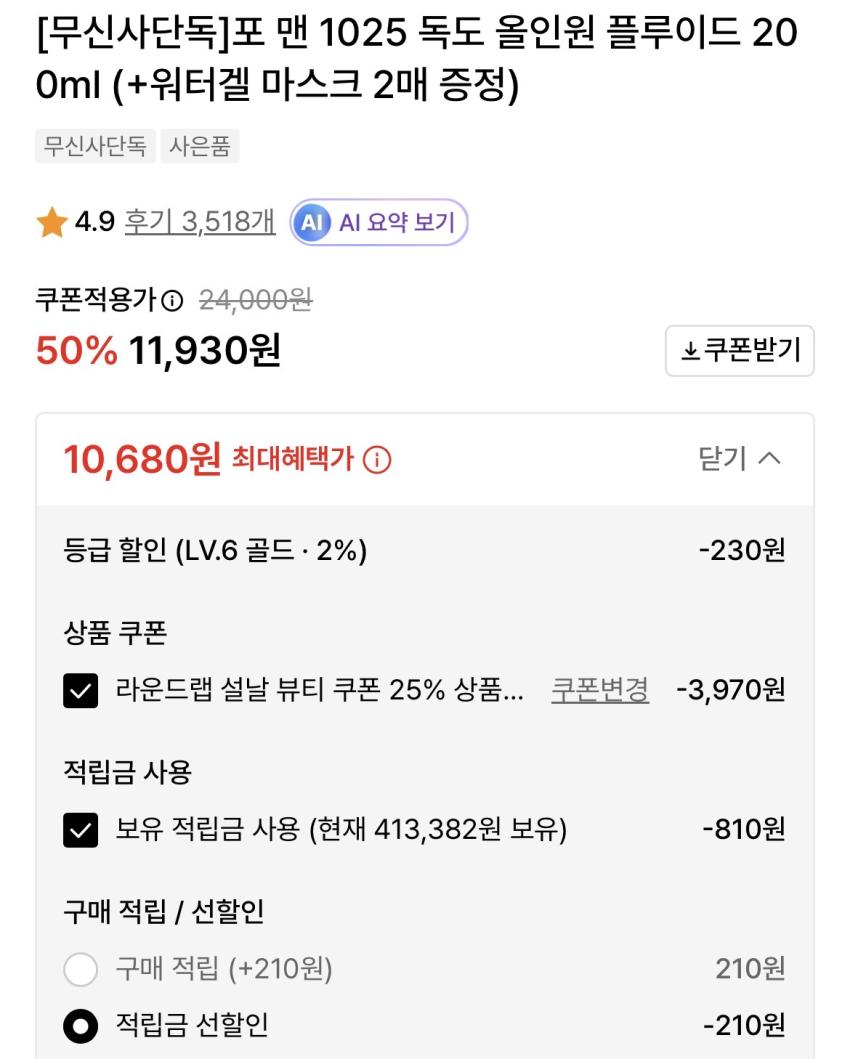
Task: Toggle the 보유 적립금 사용 checkbox
Action: [81, 830]
